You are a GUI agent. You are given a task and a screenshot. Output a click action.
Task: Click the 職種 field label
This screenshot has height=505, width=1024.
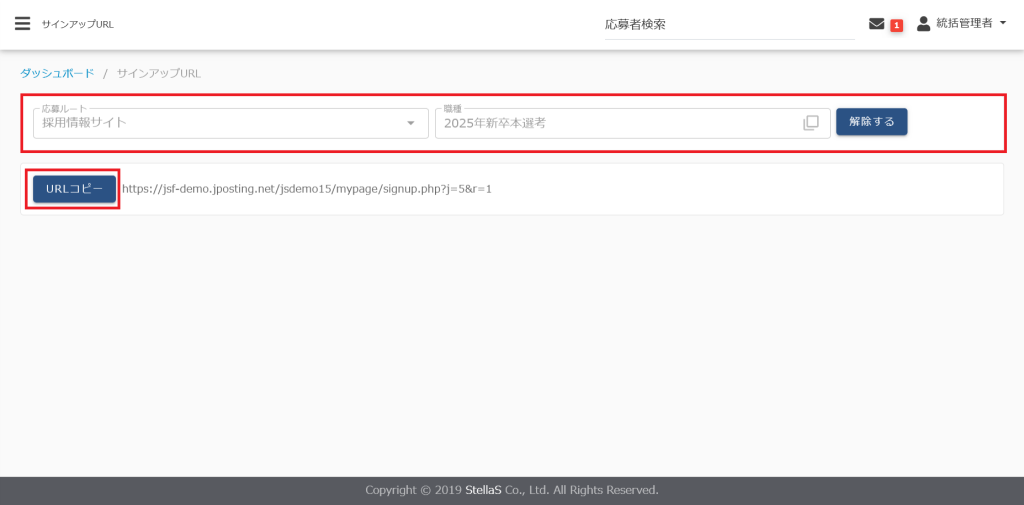click(x=453, y=107)
